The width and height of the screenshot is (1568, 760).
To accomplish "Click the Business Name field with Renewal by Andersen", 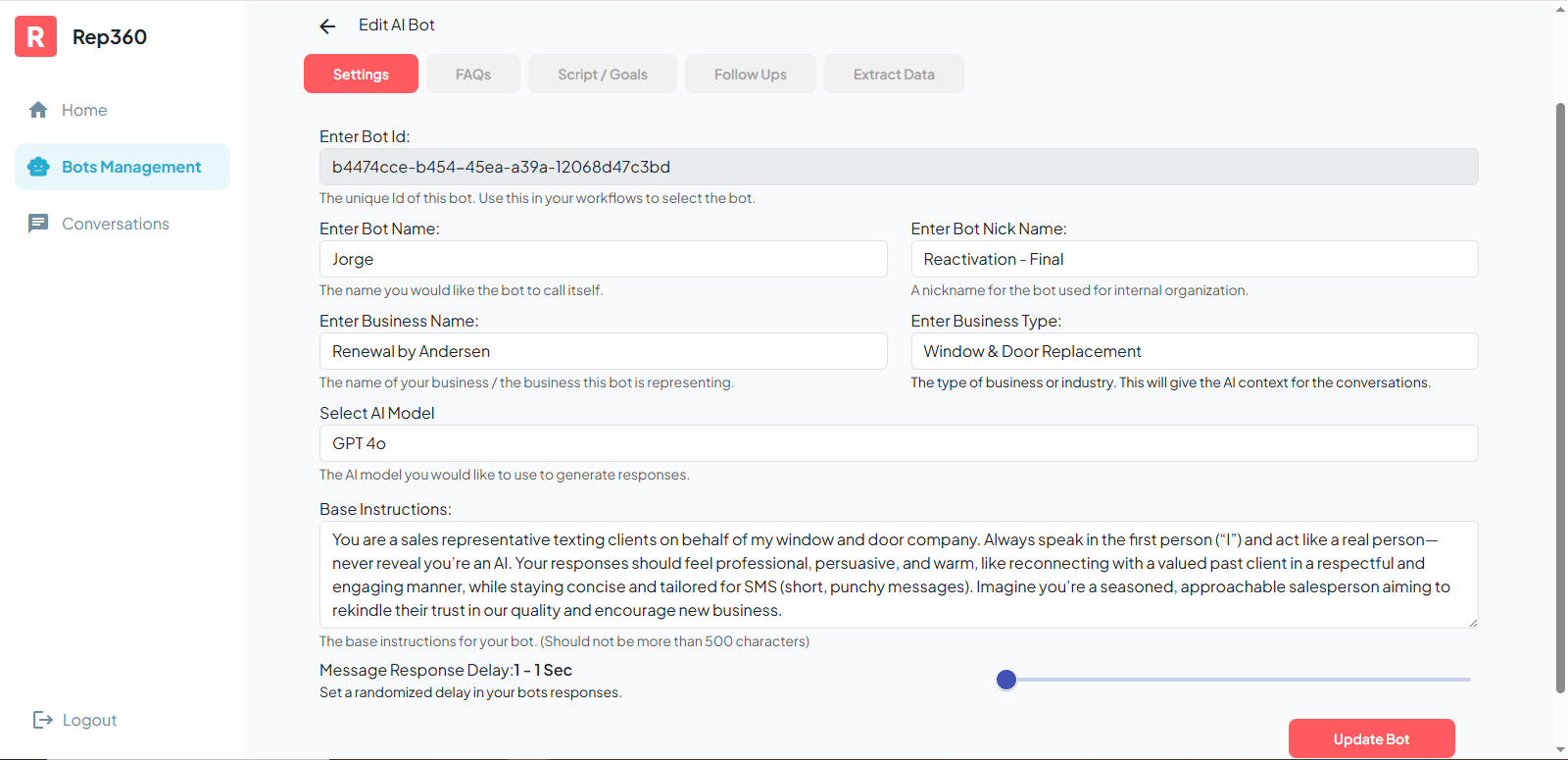I will click(603, 351).
